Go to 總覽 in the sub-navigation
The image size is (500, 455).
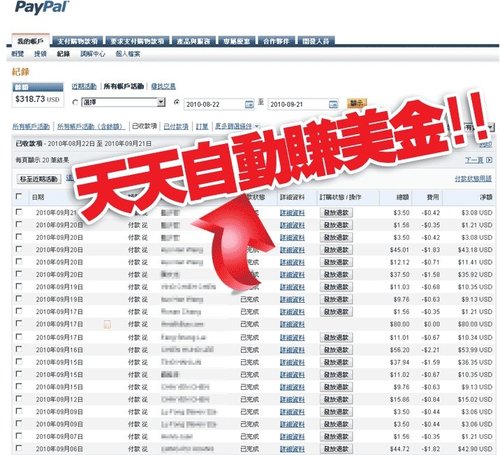[18, 54]
